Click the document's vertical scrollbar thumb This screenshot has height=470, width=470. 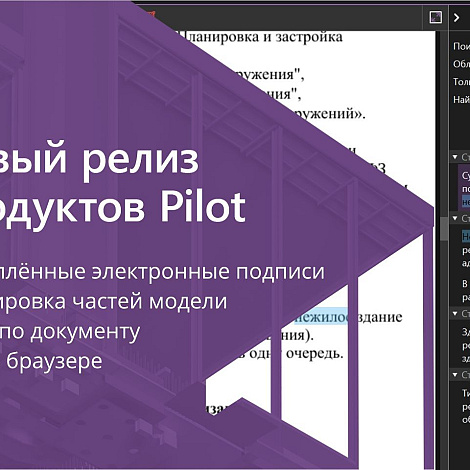click(x=444, y=229)
